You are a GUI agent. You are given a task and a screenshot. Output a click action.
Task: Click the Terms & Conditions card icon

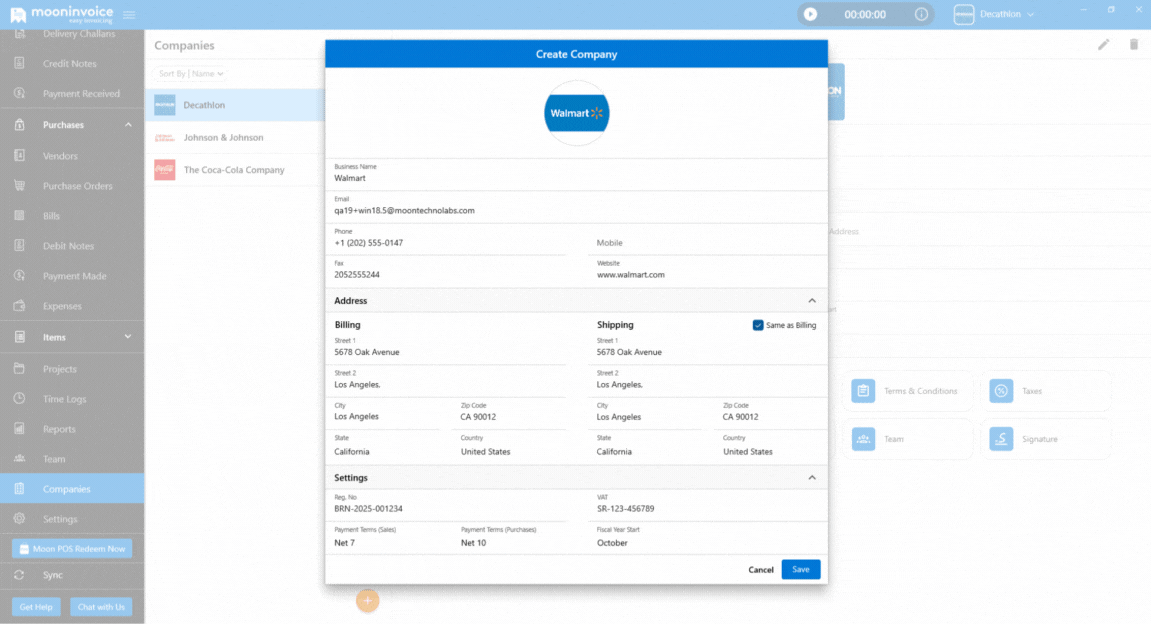tap(863, 391)
